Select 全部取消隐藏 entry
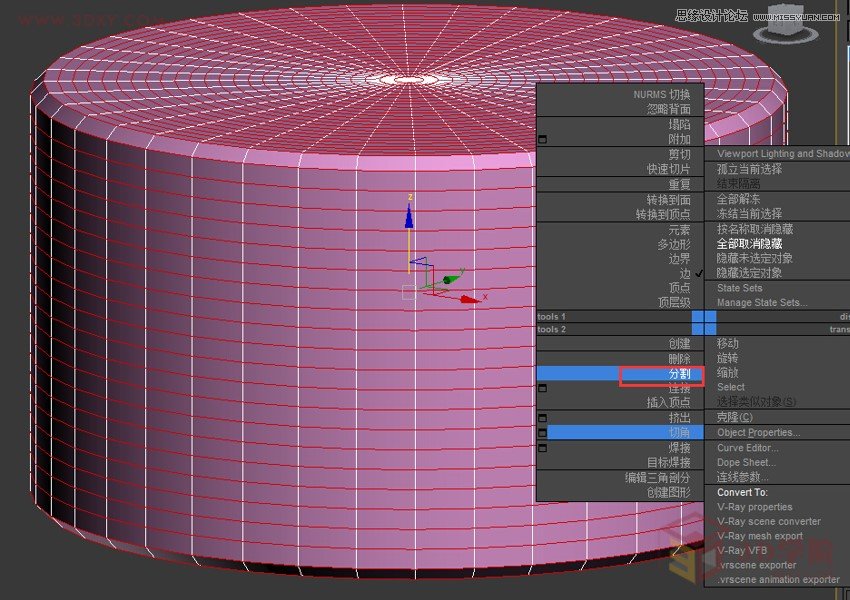Screen dimensions: 850x600 (749, 243)
